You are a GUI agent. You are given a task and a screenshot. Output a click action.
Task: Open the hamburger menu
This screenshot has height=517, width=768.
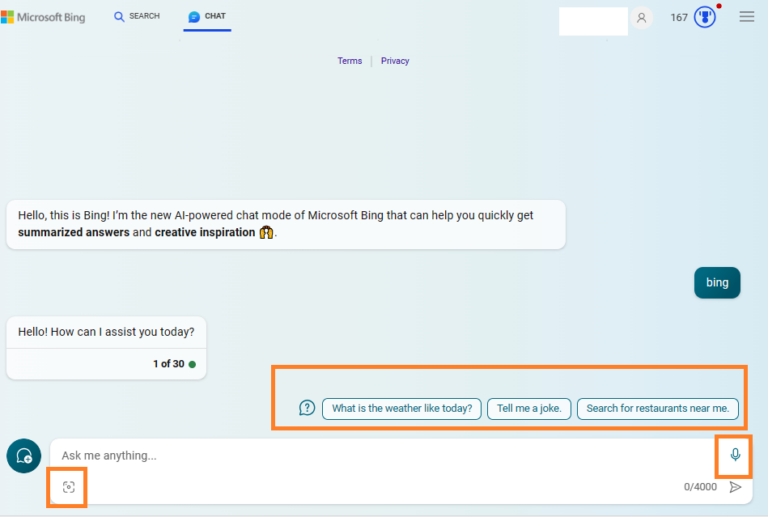[746, 17]
